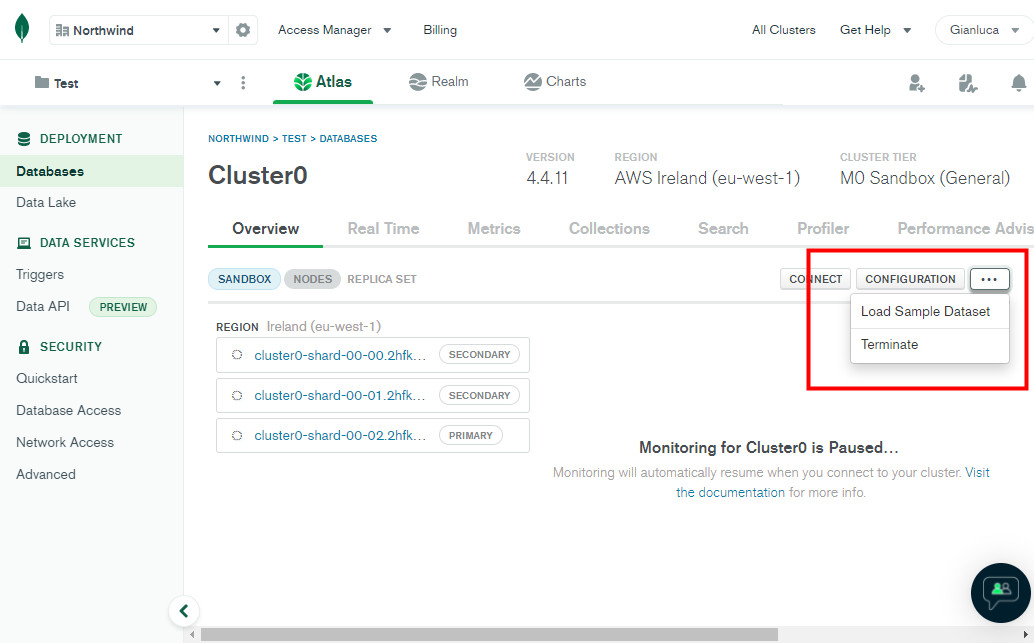The width and height of the screenshot is (1034, 643).
Task: Open Data Lake in the sidebar
Action: [x=46, y=202]
